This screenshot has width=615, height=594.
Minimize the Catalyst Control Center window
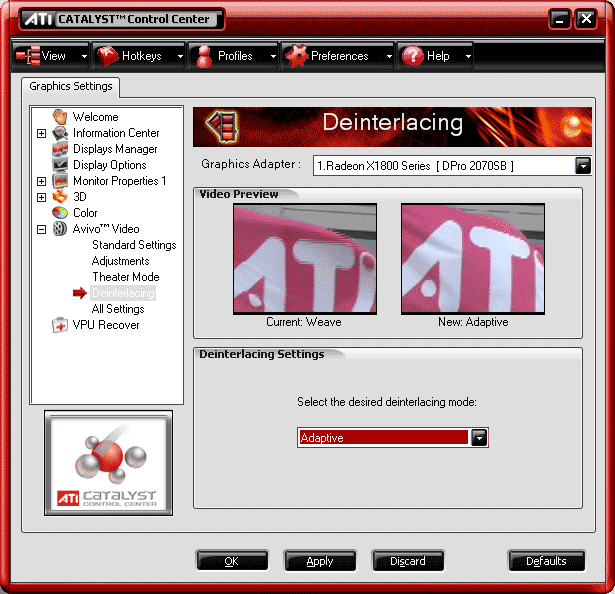point(560,19)
